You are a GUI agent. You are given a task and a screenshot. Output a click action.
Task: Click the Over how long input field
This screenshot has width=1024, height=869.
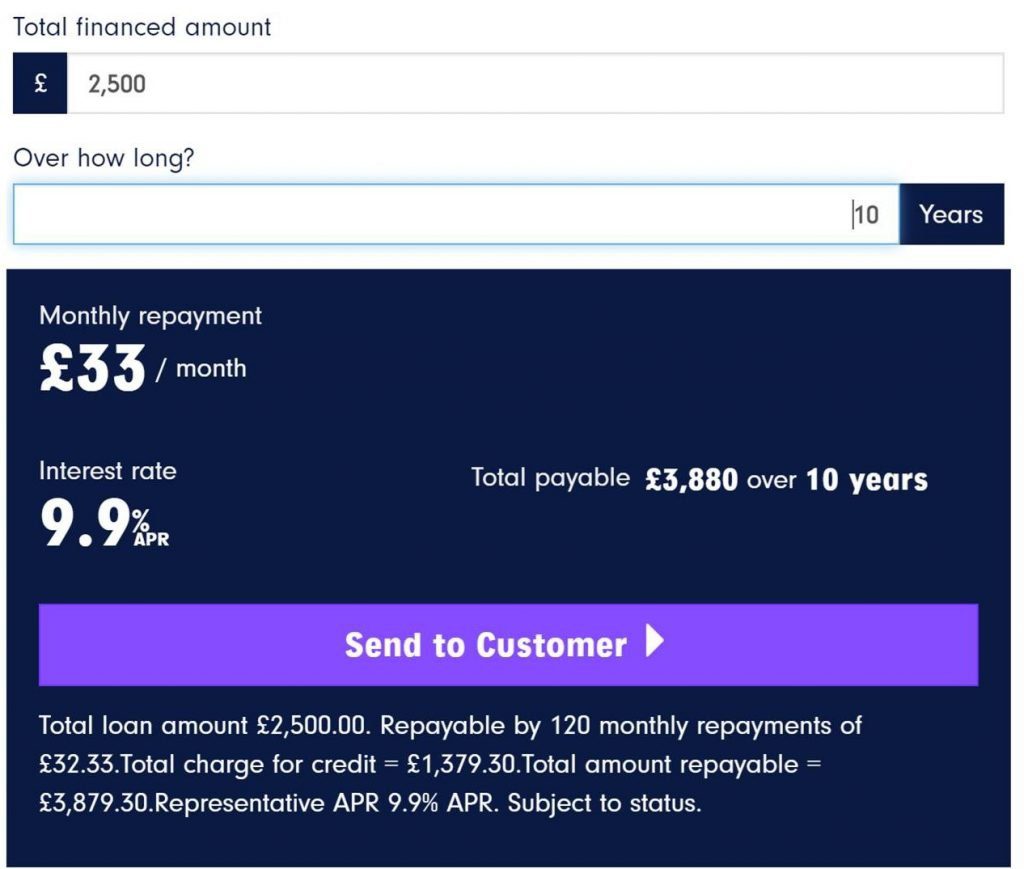(456, 214)
